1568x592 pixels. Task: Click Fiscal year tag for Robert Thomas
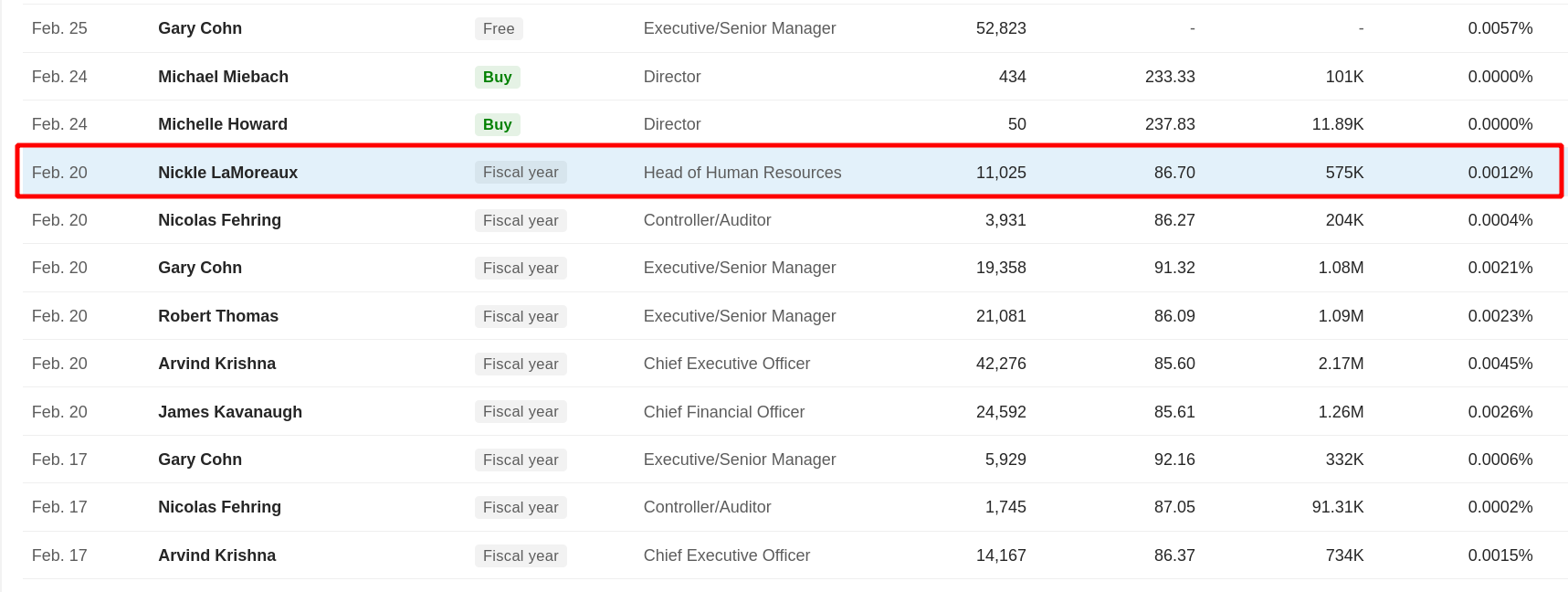tap(521, 316)
